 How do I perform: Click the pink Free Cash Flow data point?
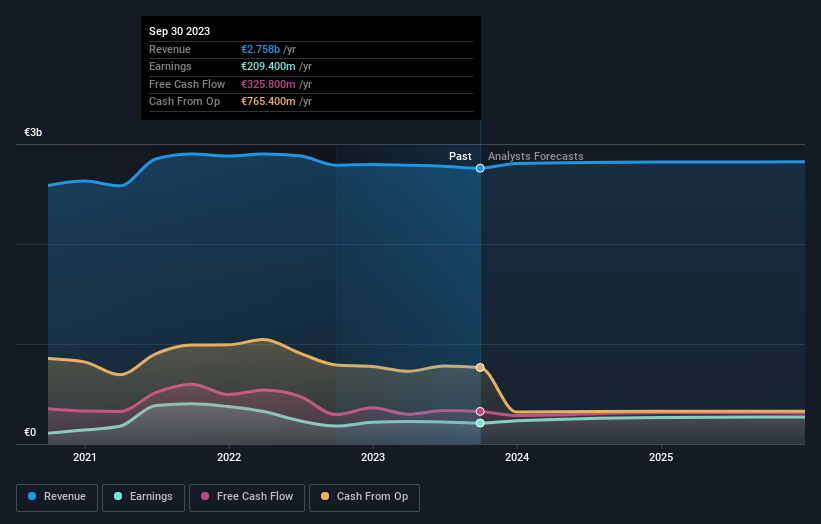pyautogui.click(x=480, y=411)
